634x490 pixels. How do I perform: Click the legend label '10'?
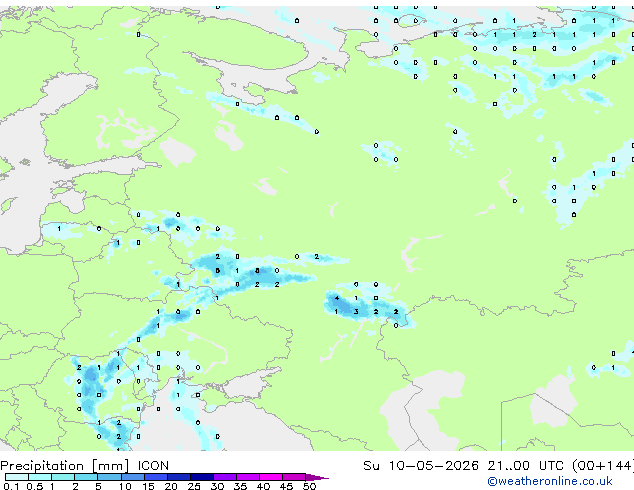pyautogui.click(x=125, y=486)
